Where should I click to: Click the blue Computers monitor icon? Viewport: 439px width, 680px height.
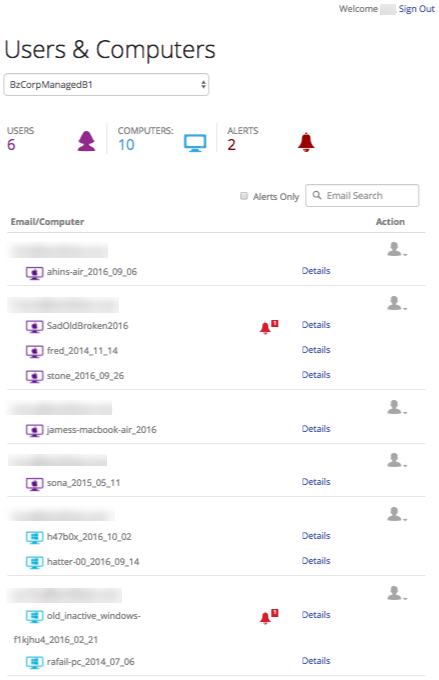195,143
